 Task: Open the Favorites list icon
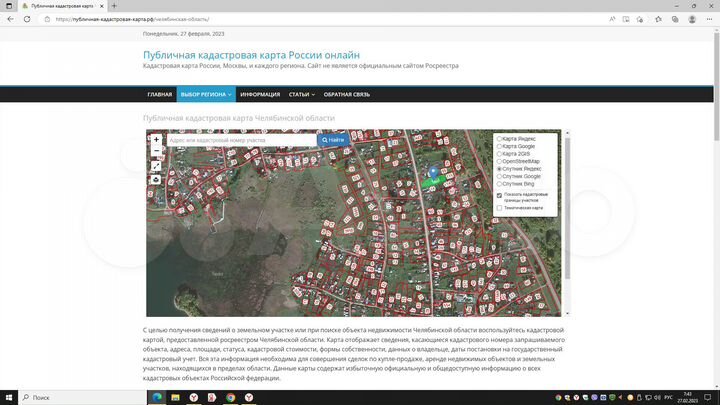[658, 19]
